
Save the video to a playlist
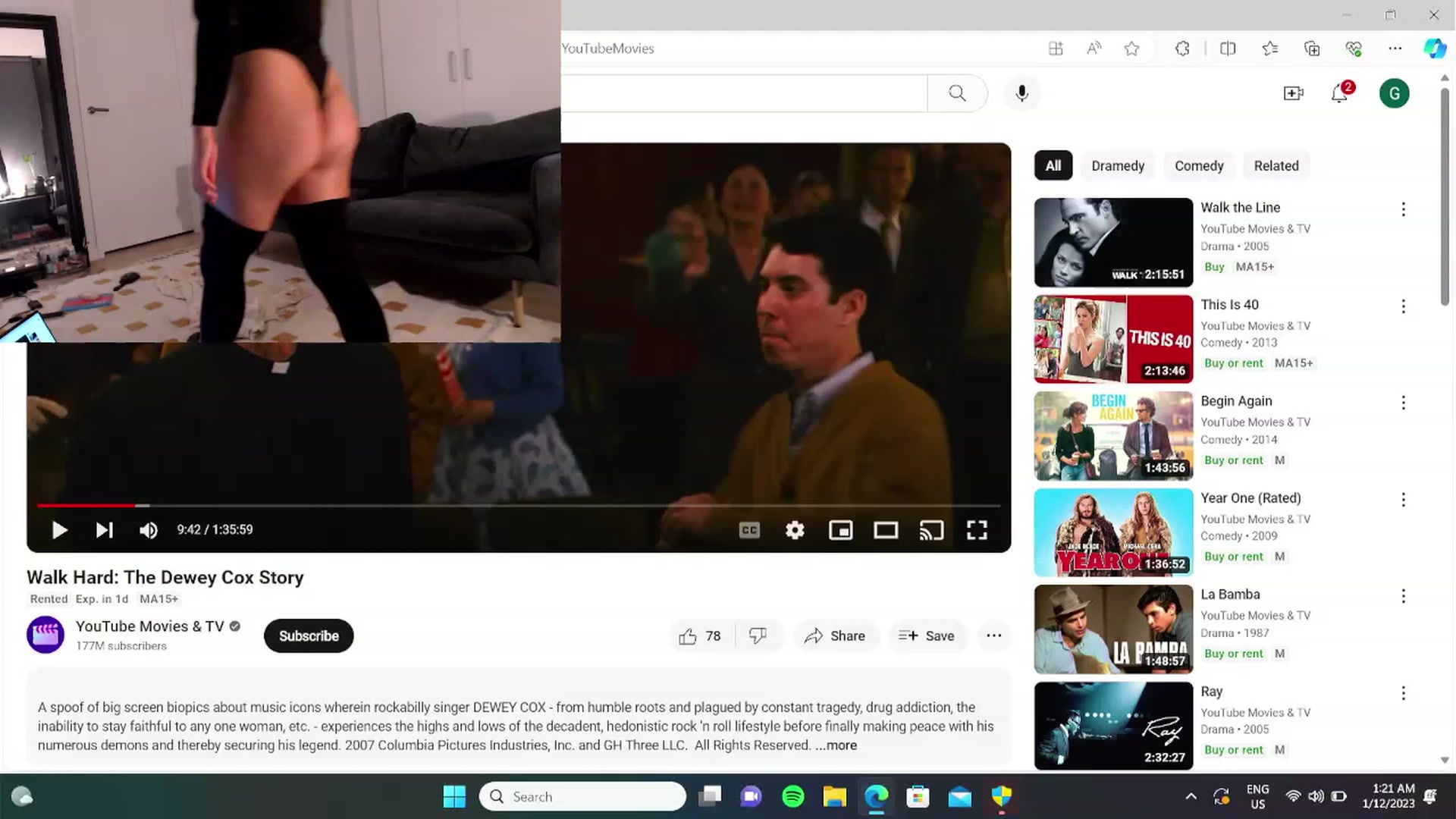click(x=927, y=636)
